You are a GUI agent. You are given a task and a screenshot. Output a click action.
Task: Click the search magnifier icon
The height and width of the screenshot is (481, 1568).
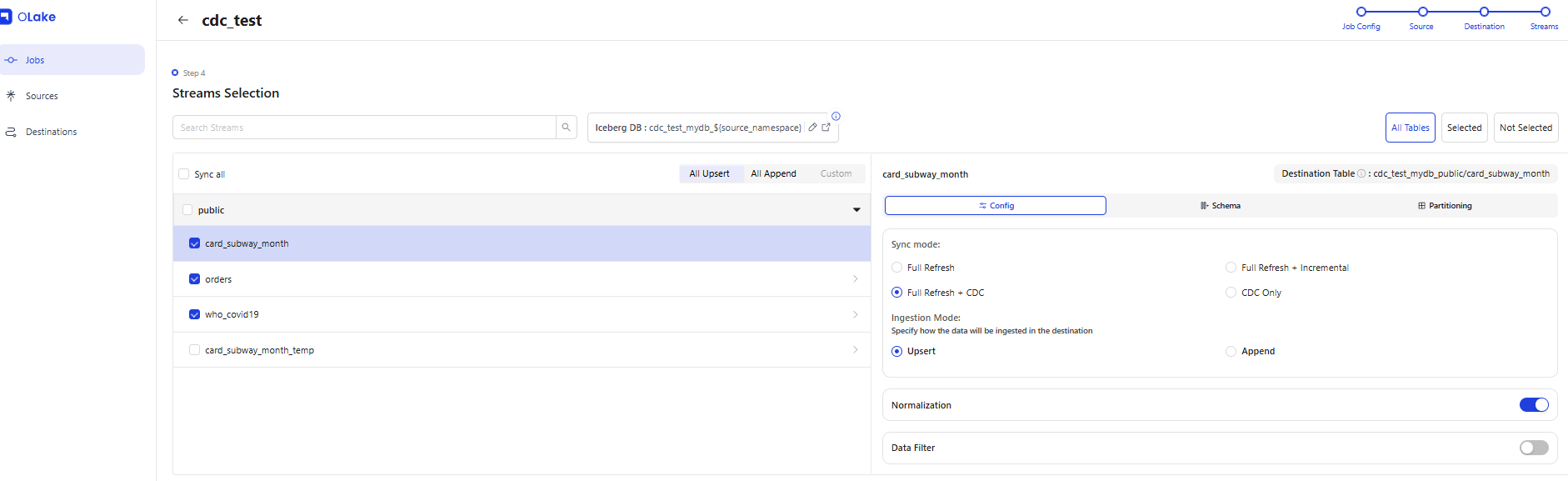pyautogui.click(x=567, y=128)
